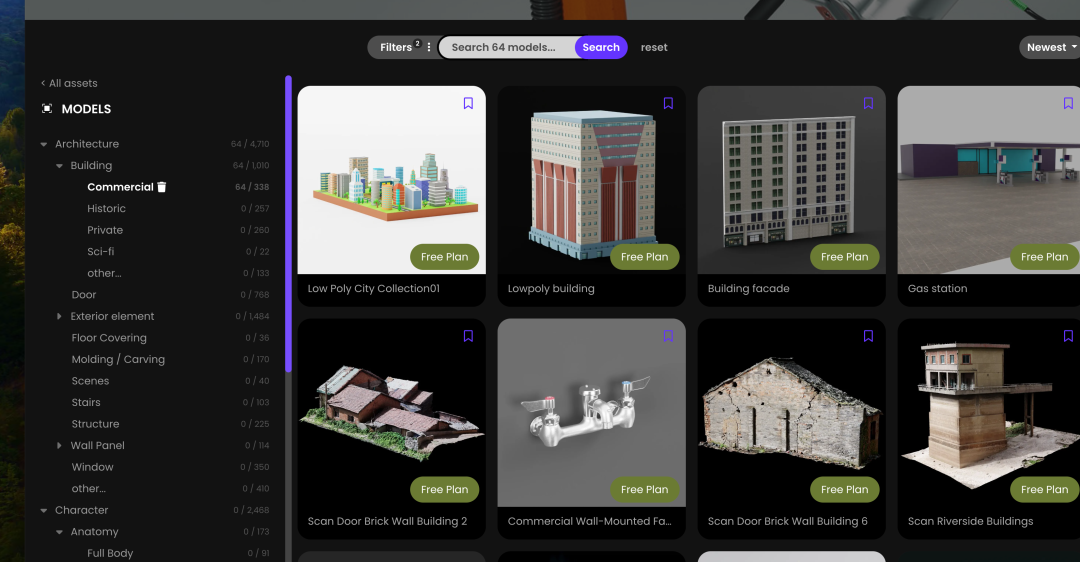Collapse the Building subcategory
Screen dimensions: 1080x562
coord(60,166)
